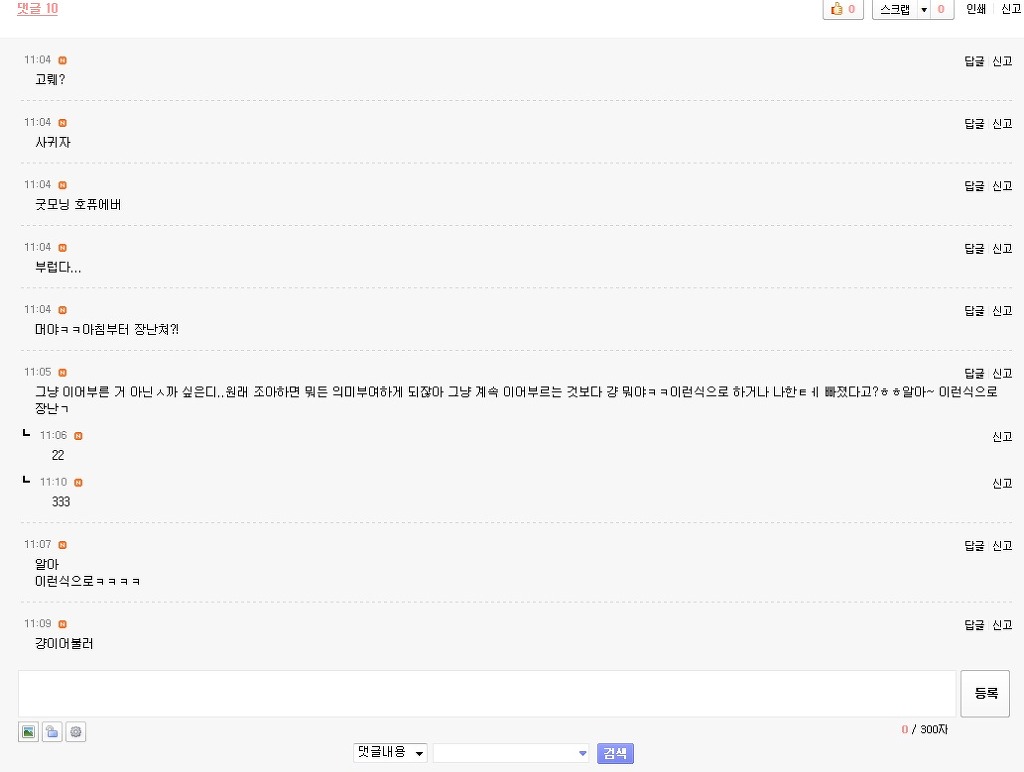Open the 댓글내용 search-type dropdown
Image resolution: width=1024 pixels, height=772 pixels.
coord(391,752)
